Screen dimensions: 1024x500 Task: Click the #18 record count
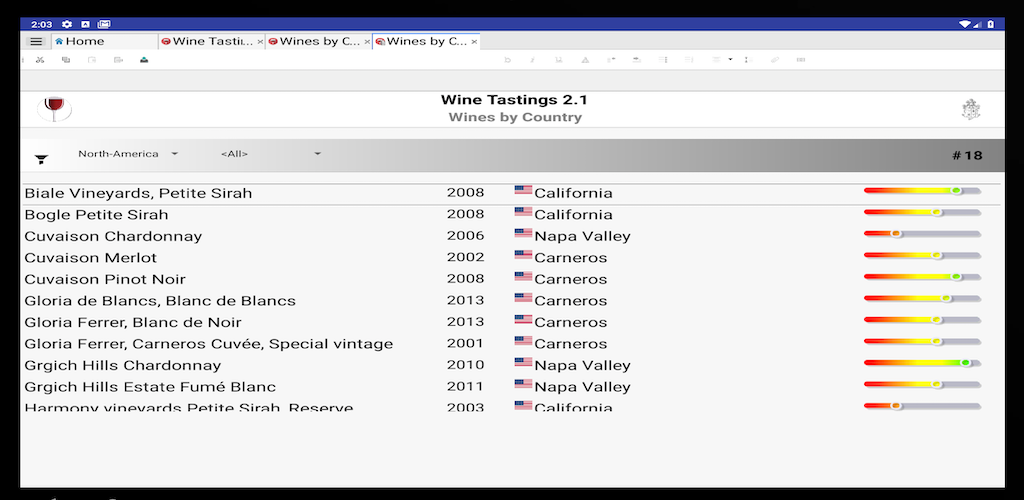[967, 155]
